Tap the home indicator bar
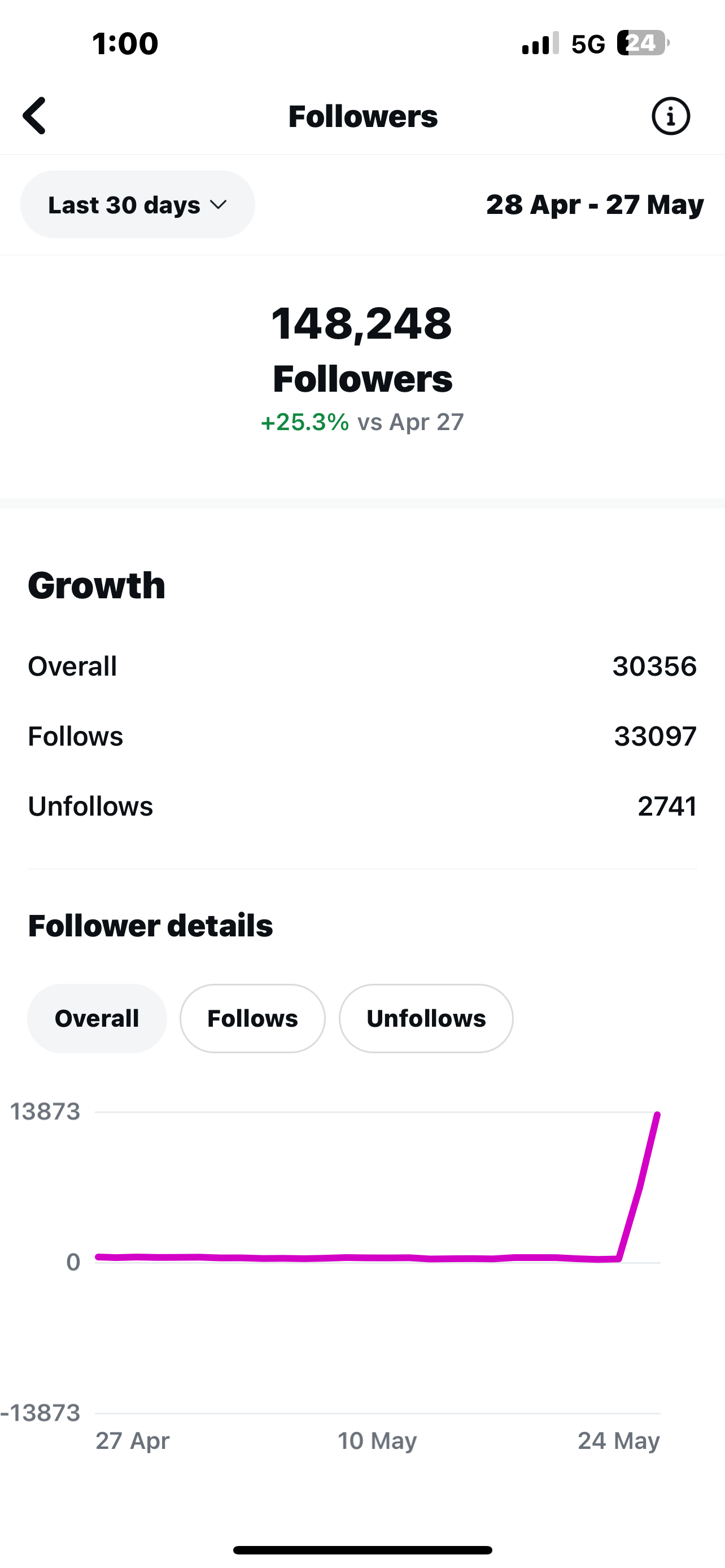 (x=362, y=1550)
